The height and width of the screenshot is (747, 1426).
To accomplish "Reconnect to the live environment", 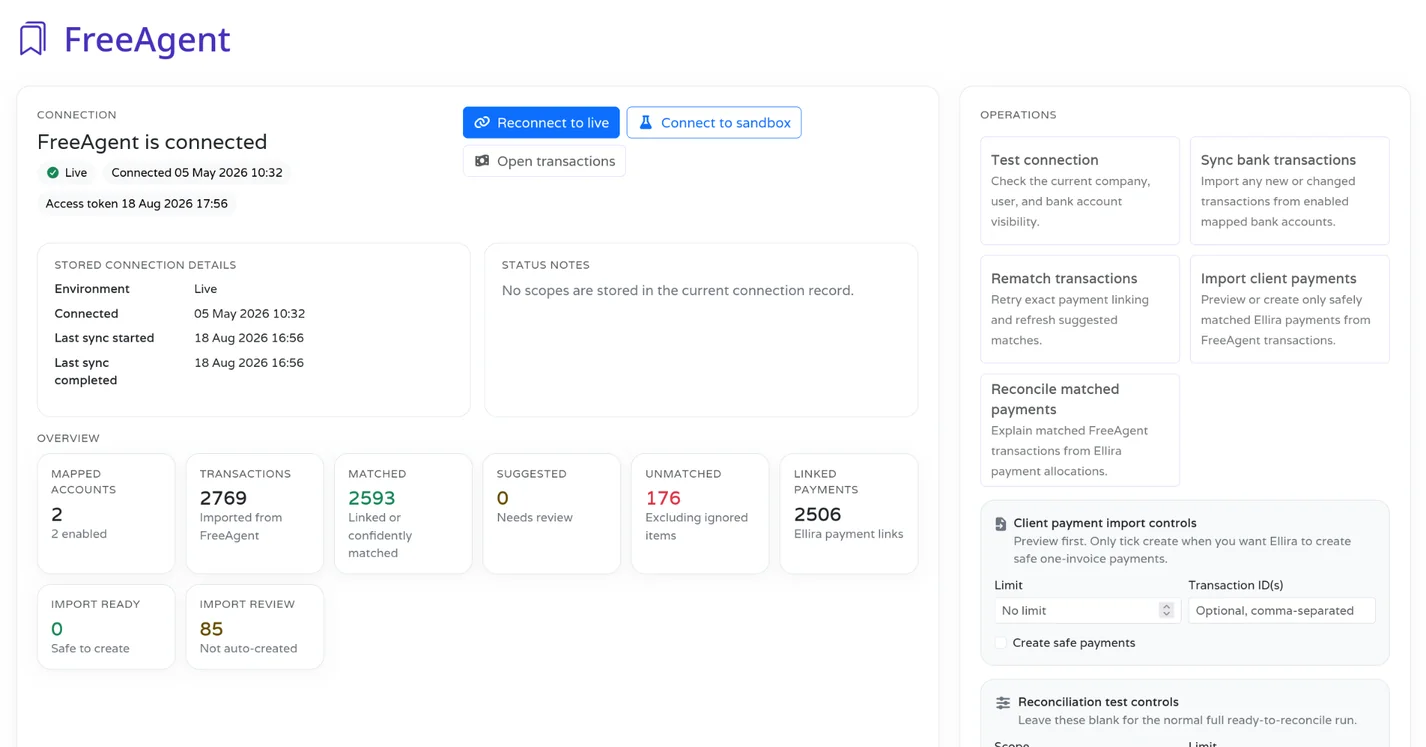I will pyautogui.click(x=541, y=123).
